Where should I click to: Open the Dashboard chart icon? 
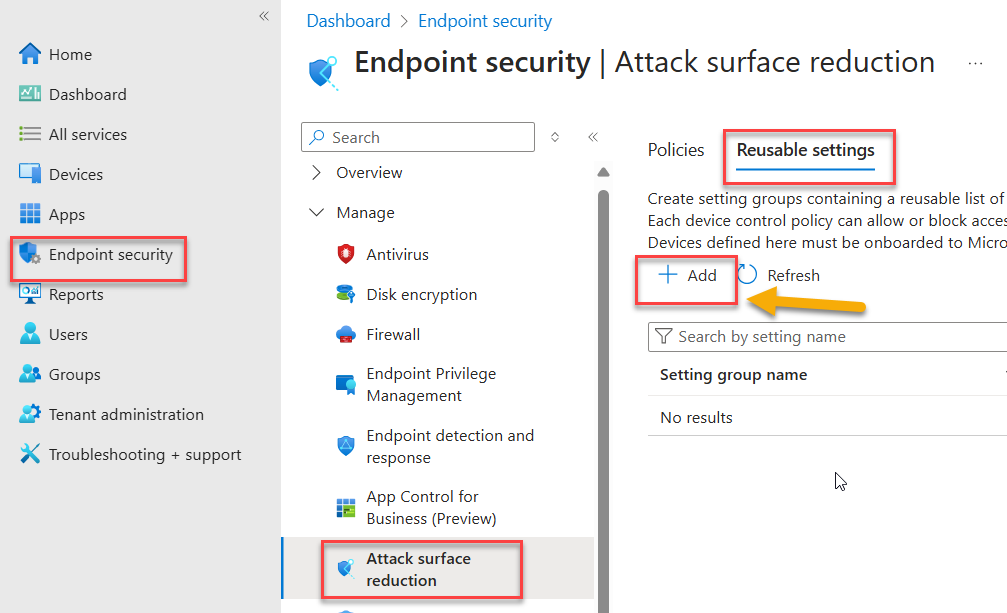point(30,94)
